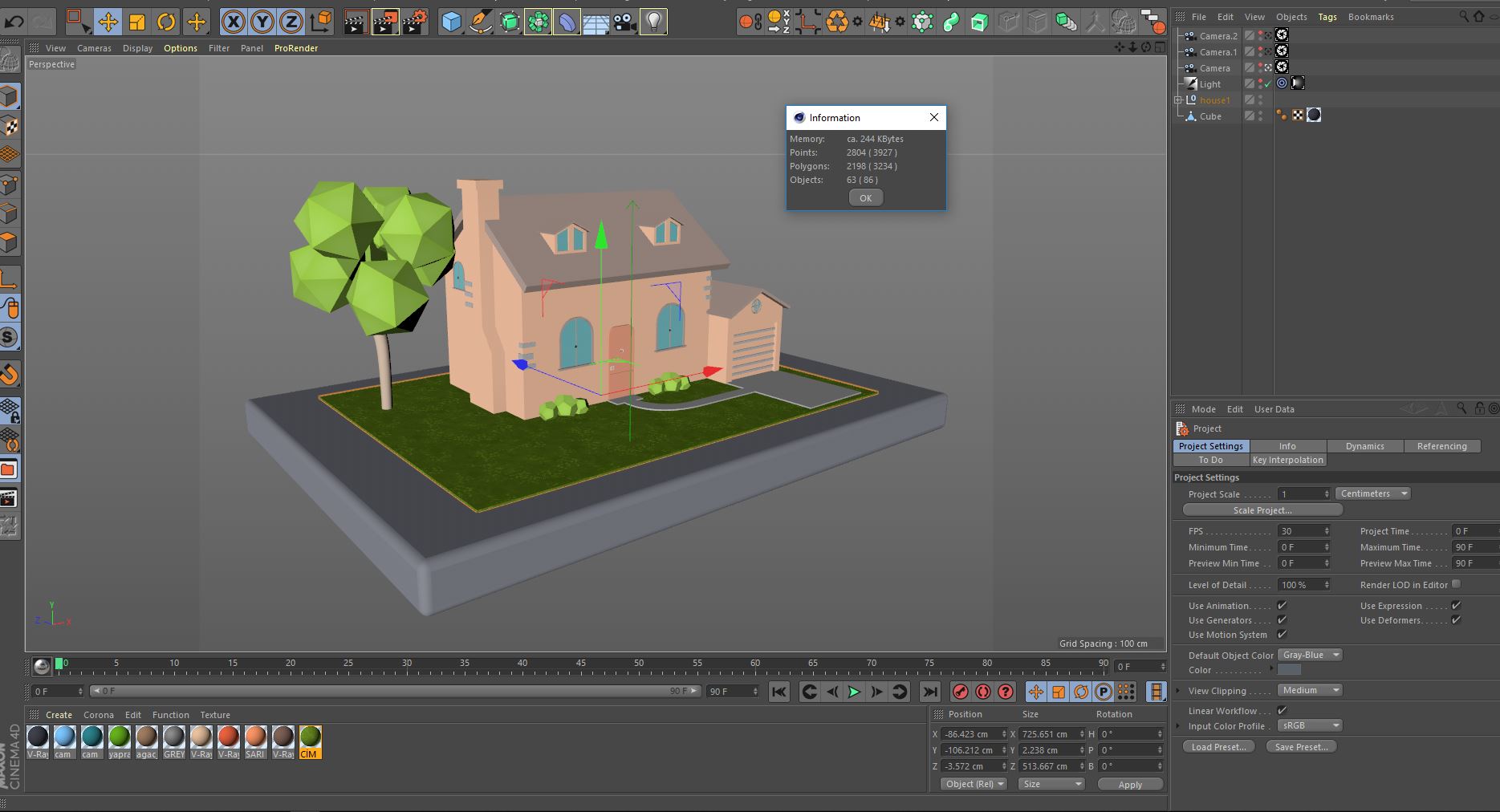
Task: Expand the house1 object in the hierarchy
Action: [x=1178, y=100]
